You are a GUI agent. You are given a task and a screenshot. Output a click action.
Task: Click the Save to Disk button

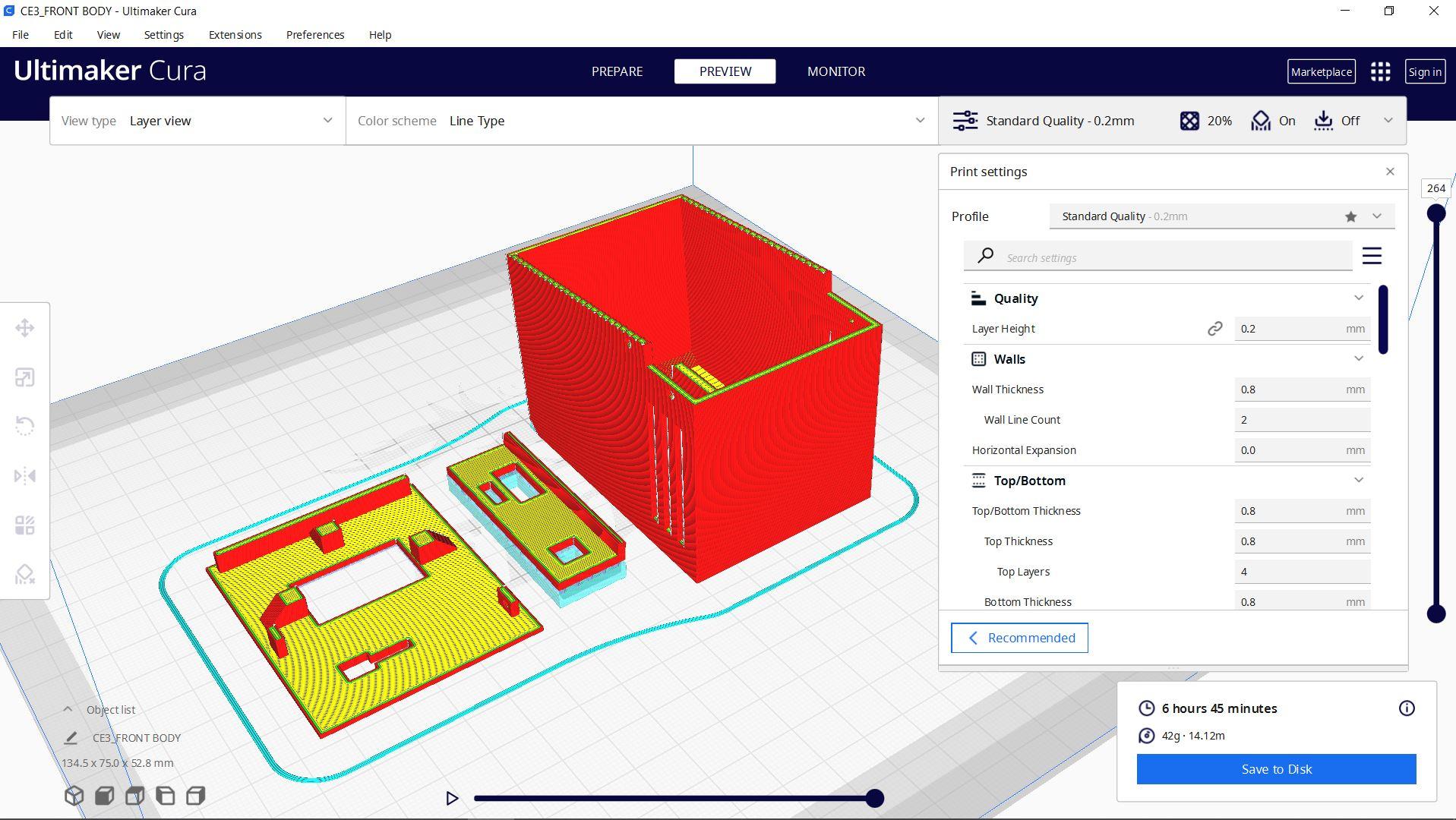click(x=1276, y=769)
